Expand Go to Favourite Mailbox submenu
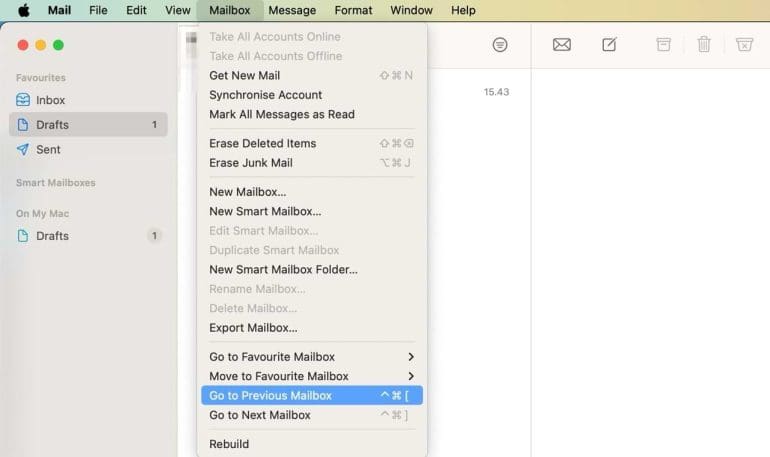 click(312, 357)
